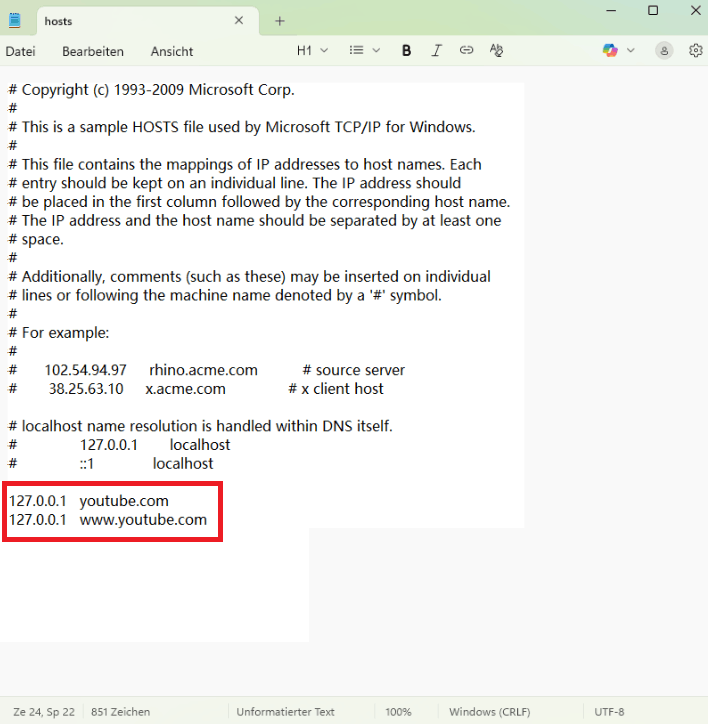Add a new tab with plus icon
The width and height of the screenshot is (708, 724).
click(x=280, y=20)
